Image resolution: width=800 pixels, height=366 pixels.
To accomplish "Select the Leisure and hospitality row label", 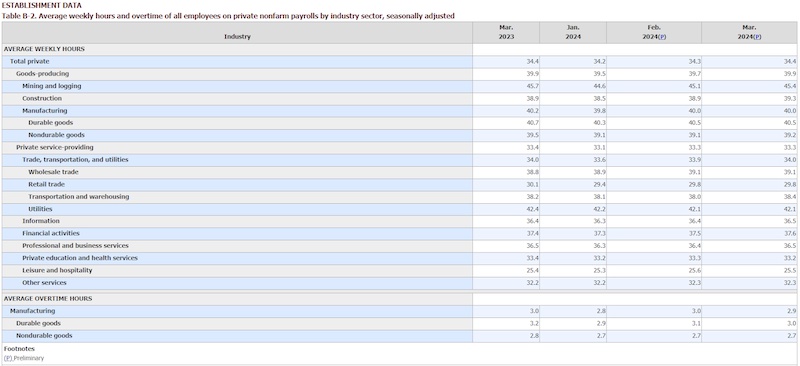I will (57, 270).
